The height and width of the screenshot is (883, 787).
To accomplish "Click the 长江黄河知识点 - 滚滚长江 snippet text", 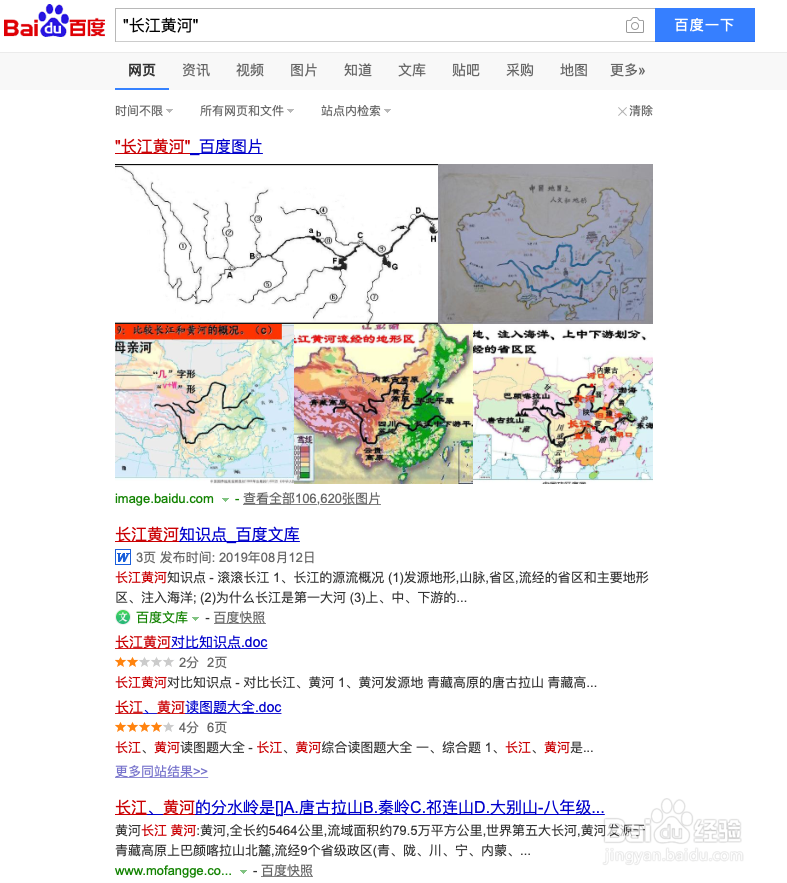I will (x=382, y=587).
